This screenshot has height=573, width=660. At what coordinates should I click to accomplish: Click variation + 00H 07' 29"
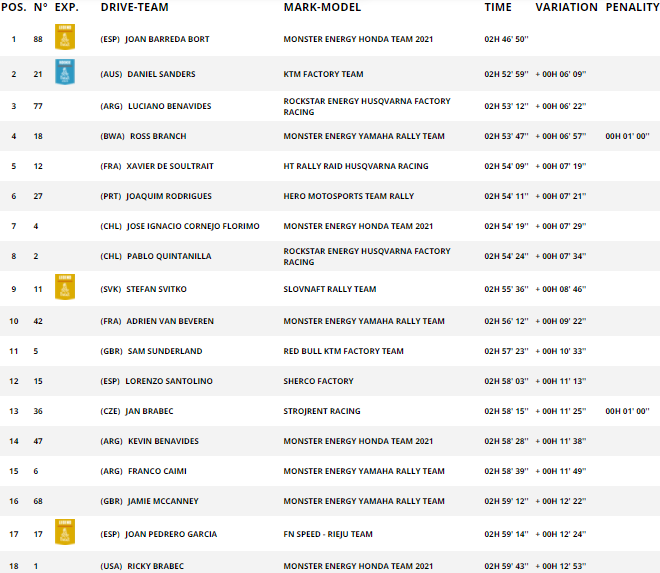(561, 226)
